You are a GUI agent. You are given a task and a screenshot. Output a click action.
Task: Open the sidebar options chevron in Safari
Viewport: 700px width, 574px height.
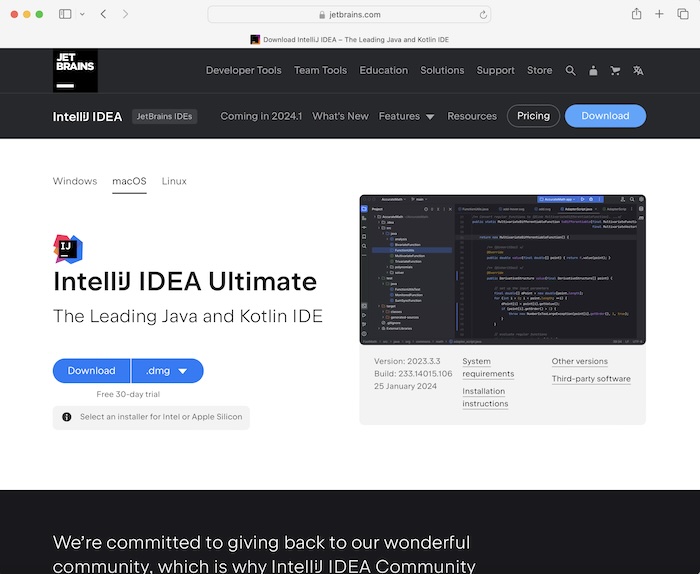tap(82, 14)
